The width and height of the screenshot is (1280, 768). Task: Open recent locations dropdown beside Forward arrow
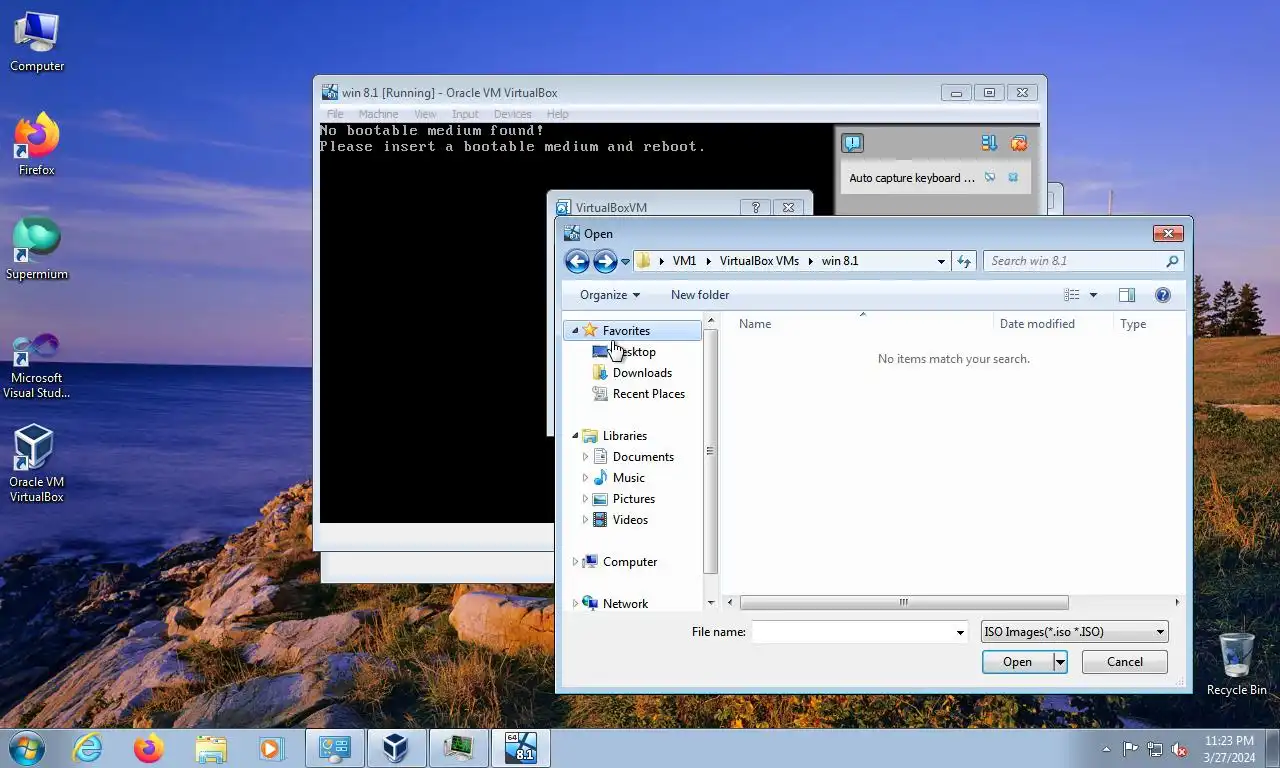[625, 262]
